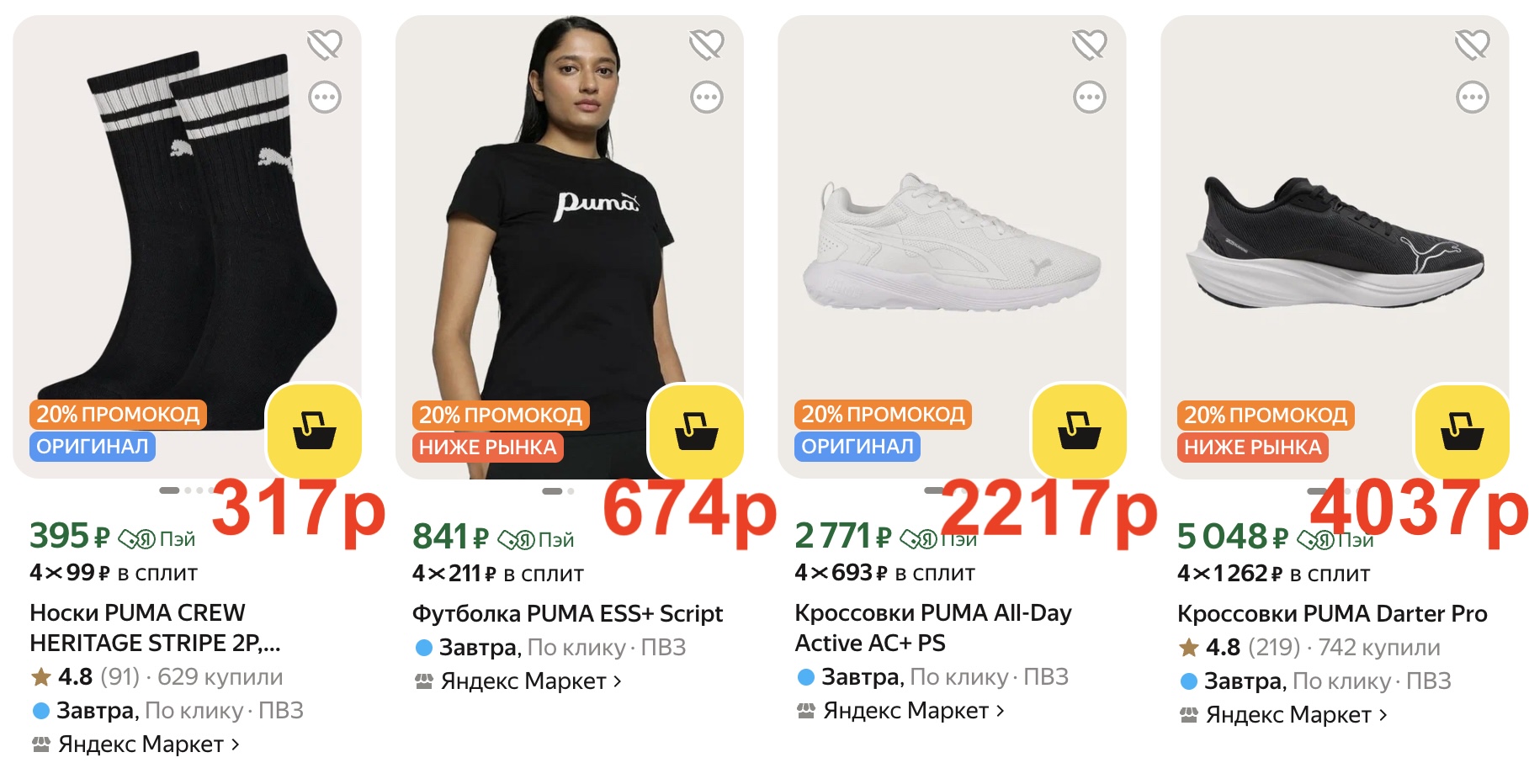Screen dimensions: 1529x784
Task: Click the socks image carousel indicator dots
Action: click(x=183, y=490)
